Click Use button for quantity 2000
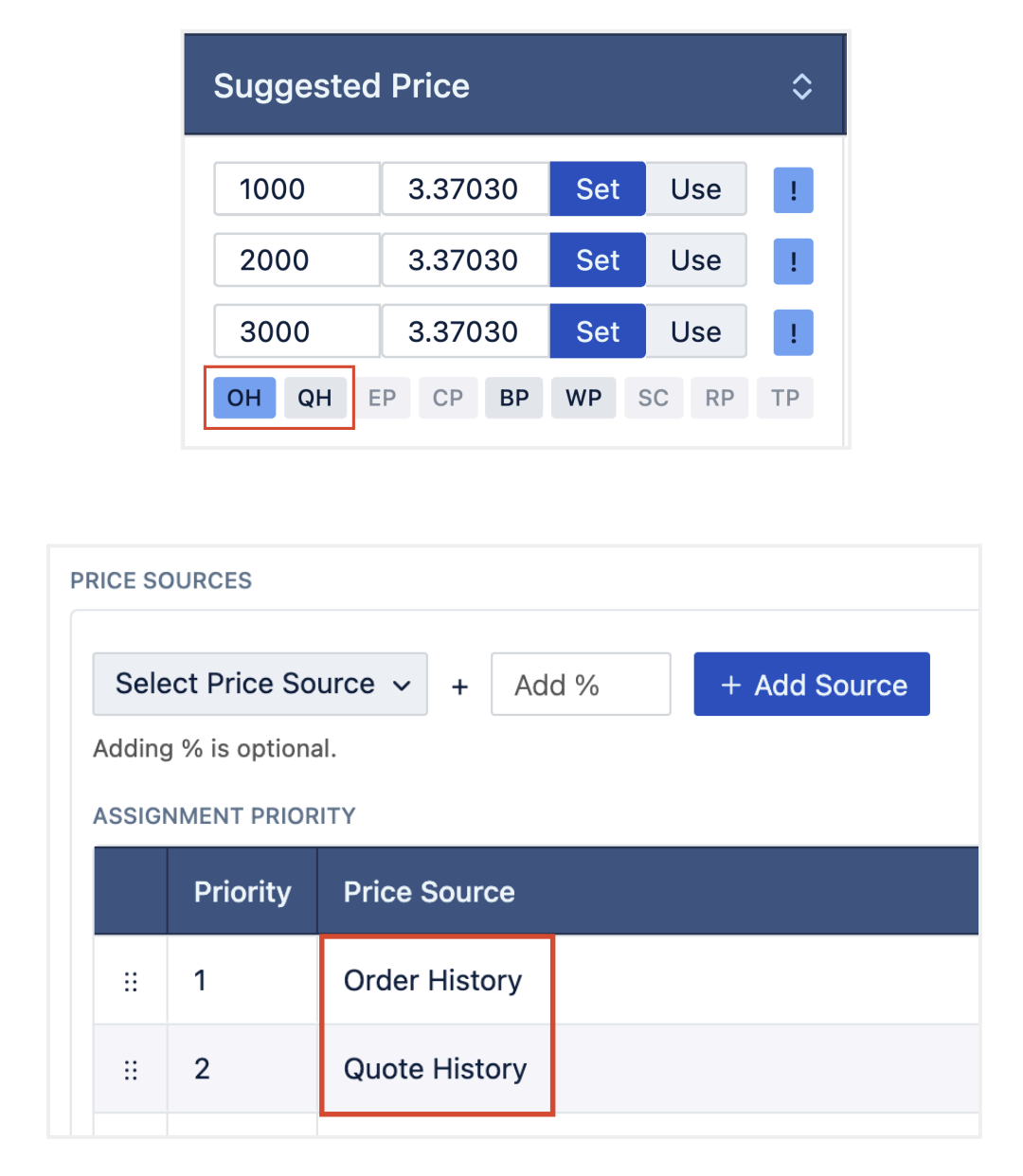 696,260
